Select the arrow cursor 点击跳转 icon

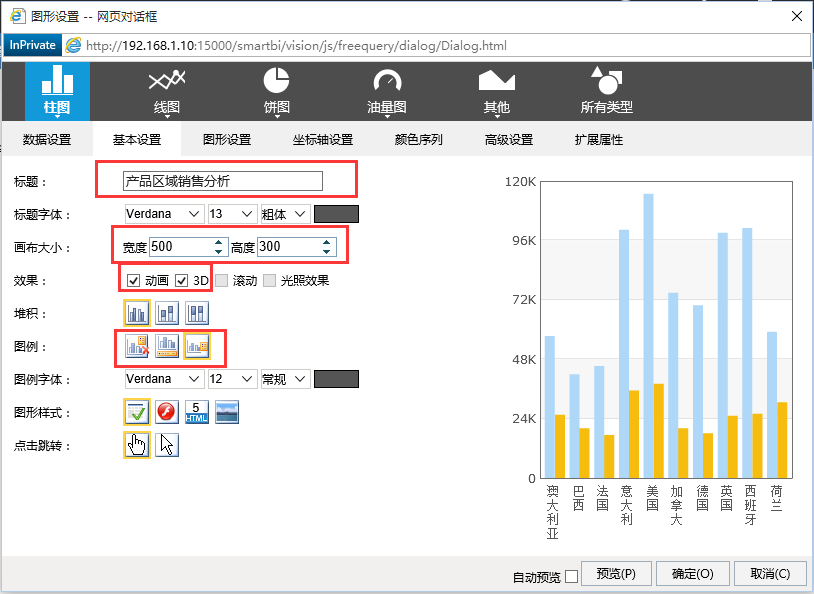[x=167, y=445]
